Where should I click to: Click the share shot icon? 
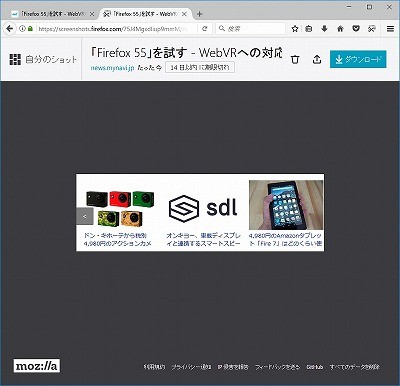coord(317,59)
